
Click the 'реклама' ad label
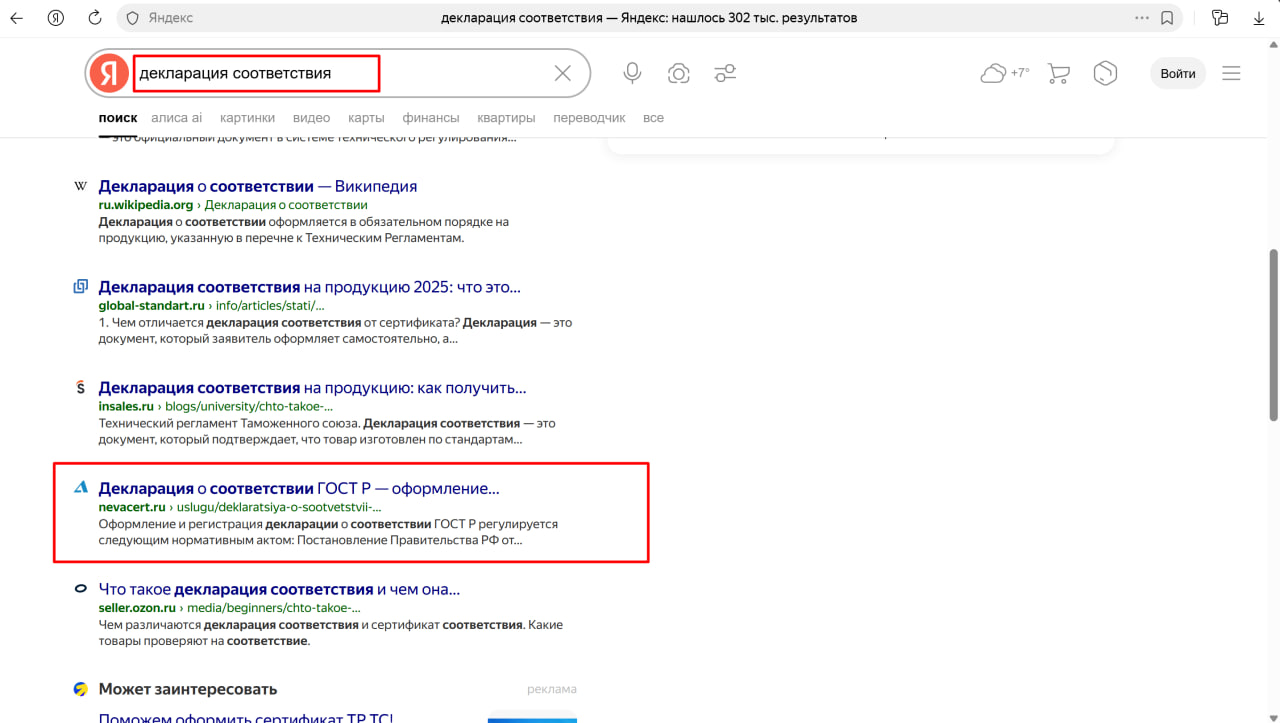click(x=552, y=689)
